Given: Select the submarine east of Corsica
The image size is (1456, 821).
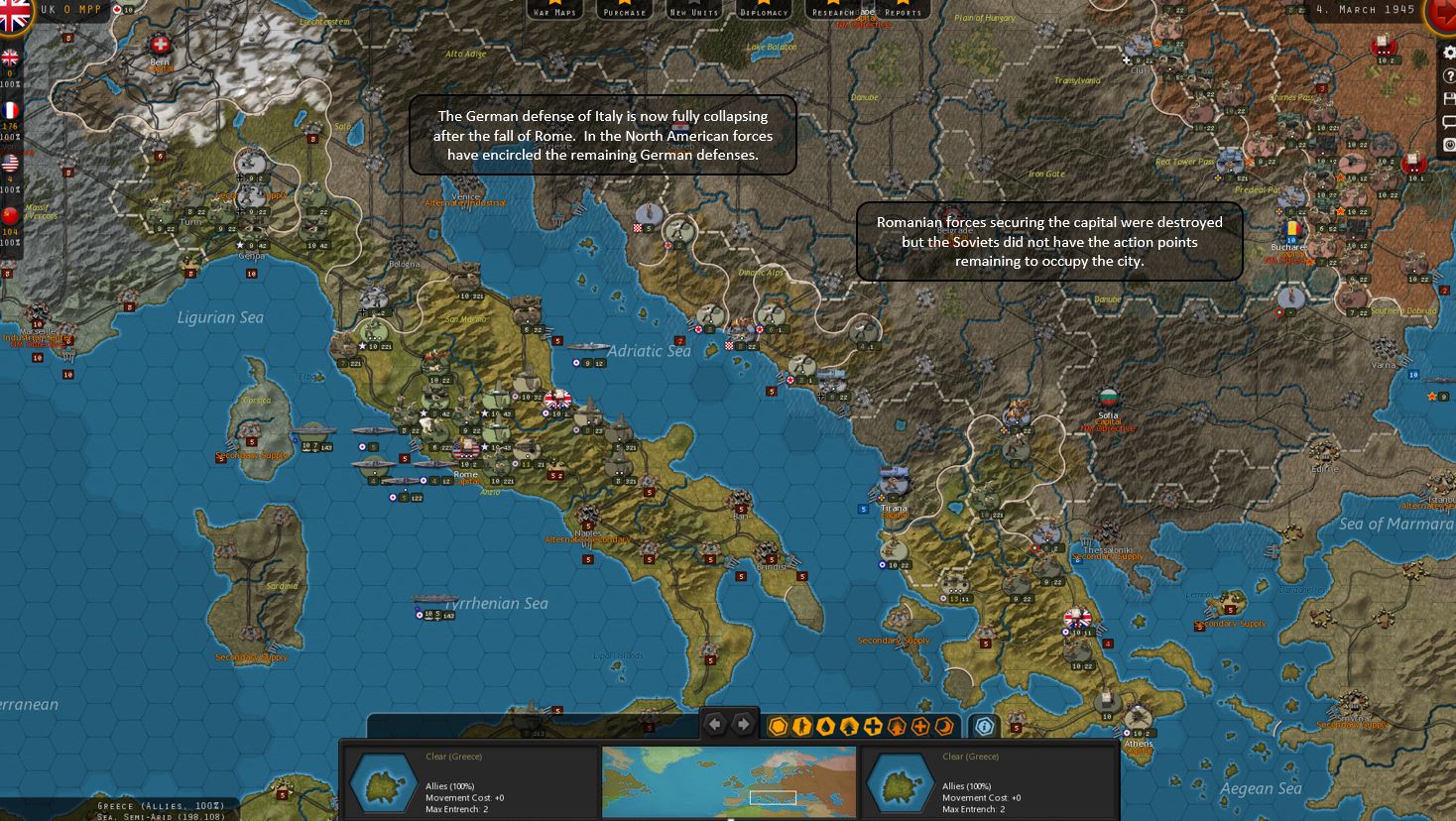Looking at the screenshot, I should [313, 432].
